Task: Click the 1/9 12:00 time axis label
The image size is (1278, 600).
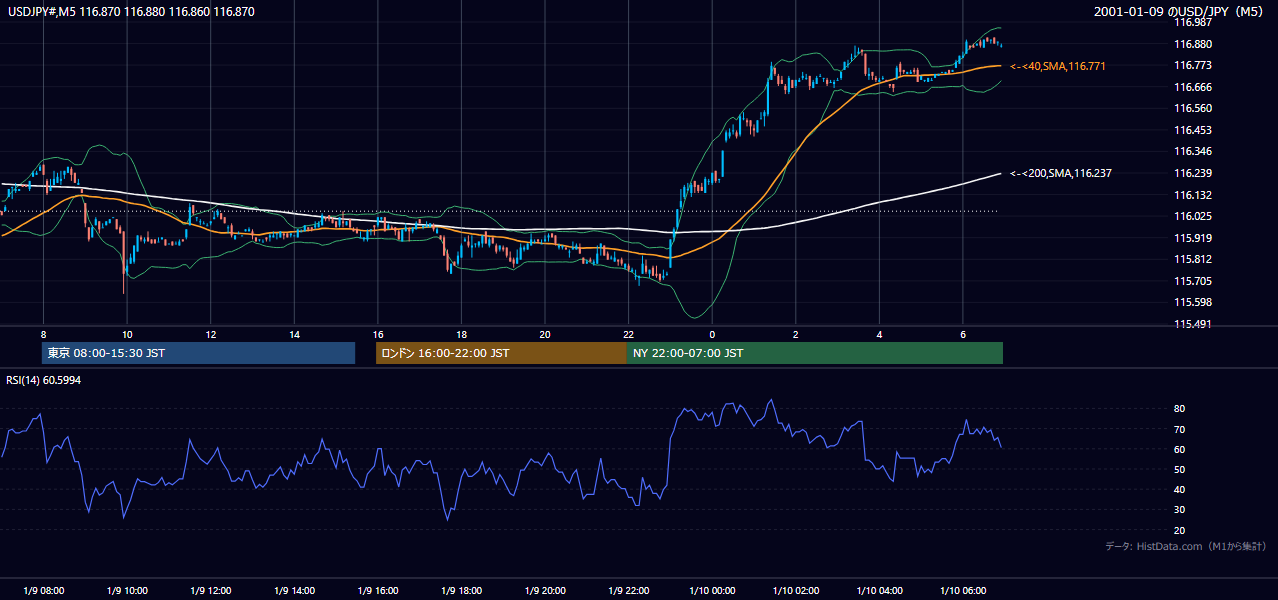Action: 210,590
